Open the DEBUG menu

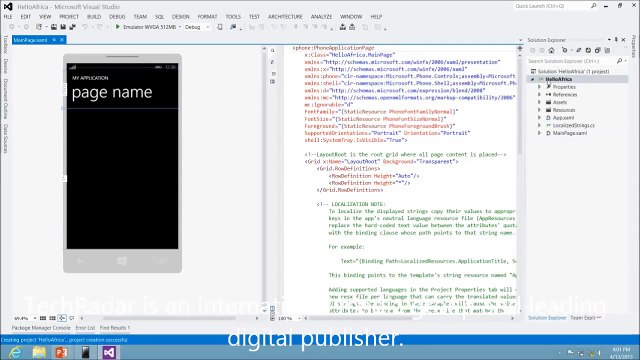pos(117,17)
